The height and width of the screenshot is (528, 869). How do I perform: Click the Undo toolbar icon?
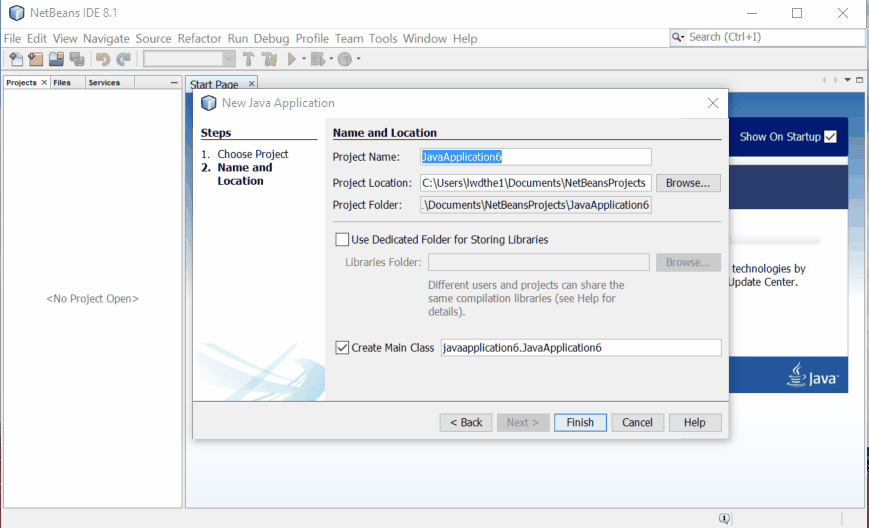click(103, 59)
